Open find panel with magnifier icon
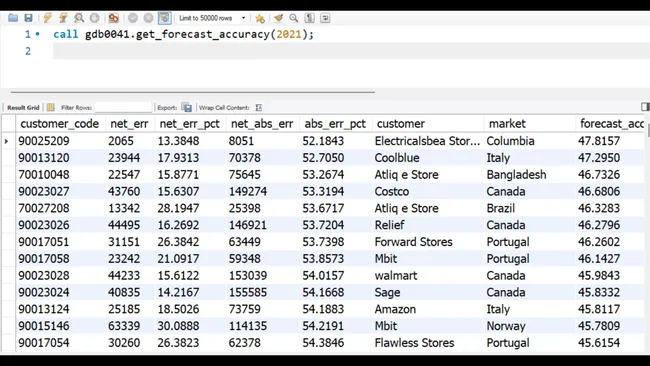 [293, 18]
